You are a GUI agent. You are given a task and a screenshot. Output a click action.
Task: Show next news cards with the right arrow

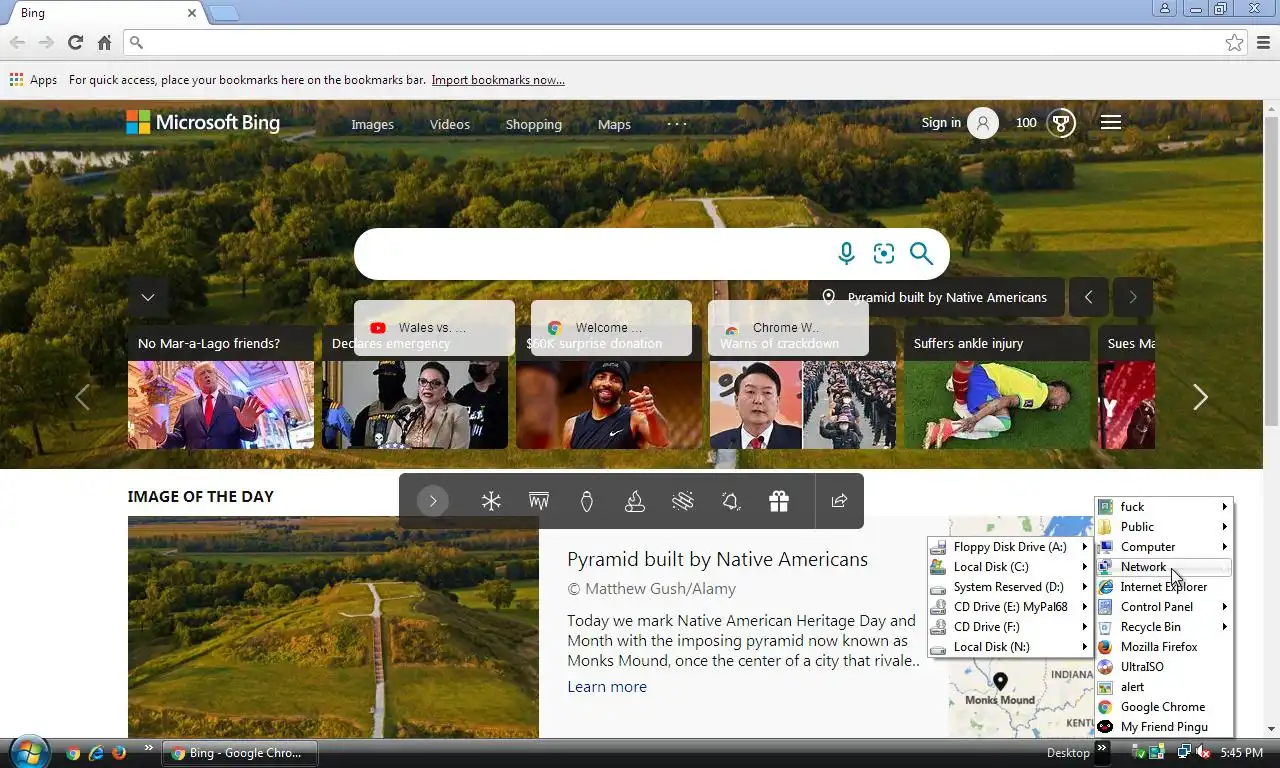1200,397
